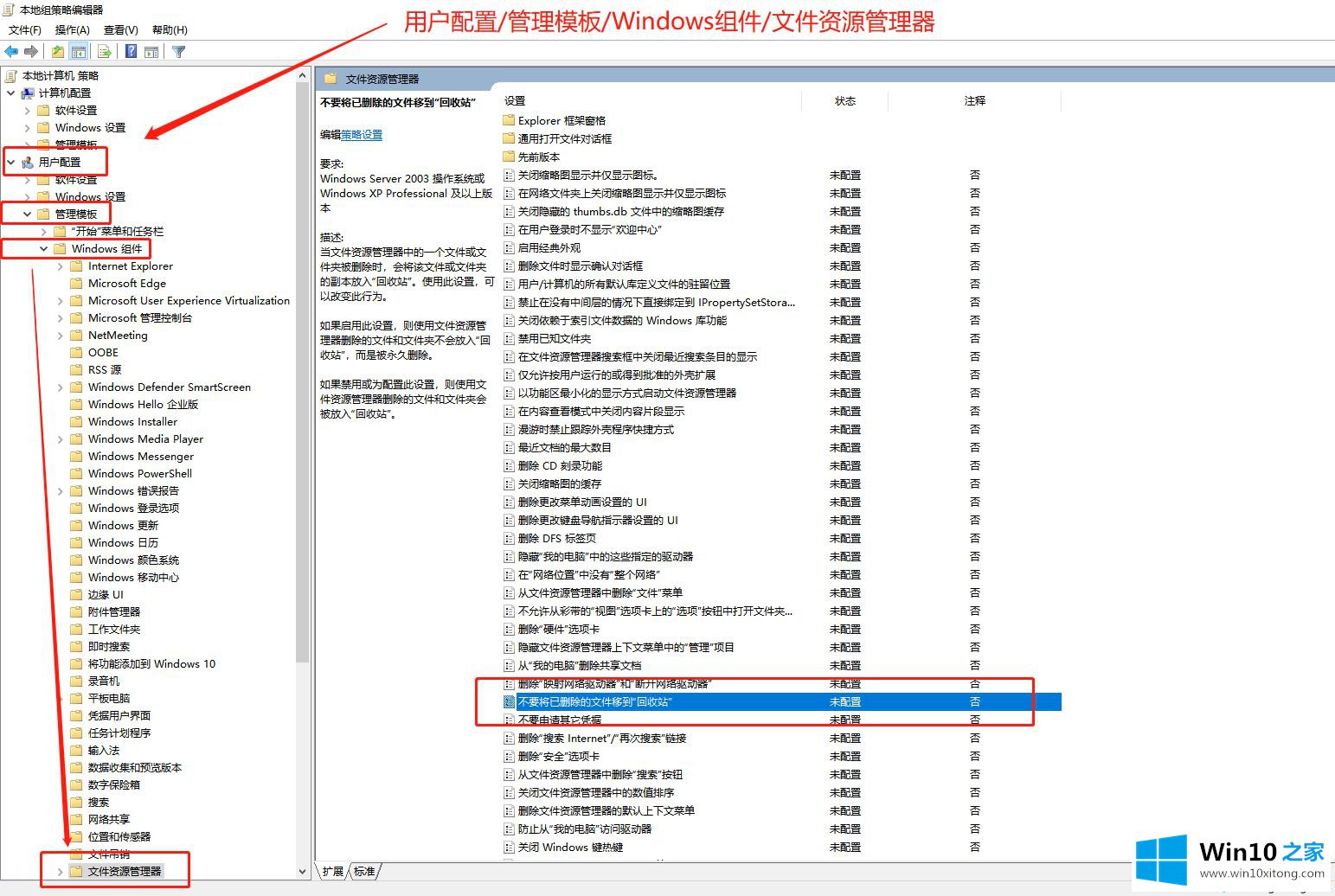Select 不要将已删除的文件移到"回收站" policy row
This screenshot has height=896, width=1335.
781,701
